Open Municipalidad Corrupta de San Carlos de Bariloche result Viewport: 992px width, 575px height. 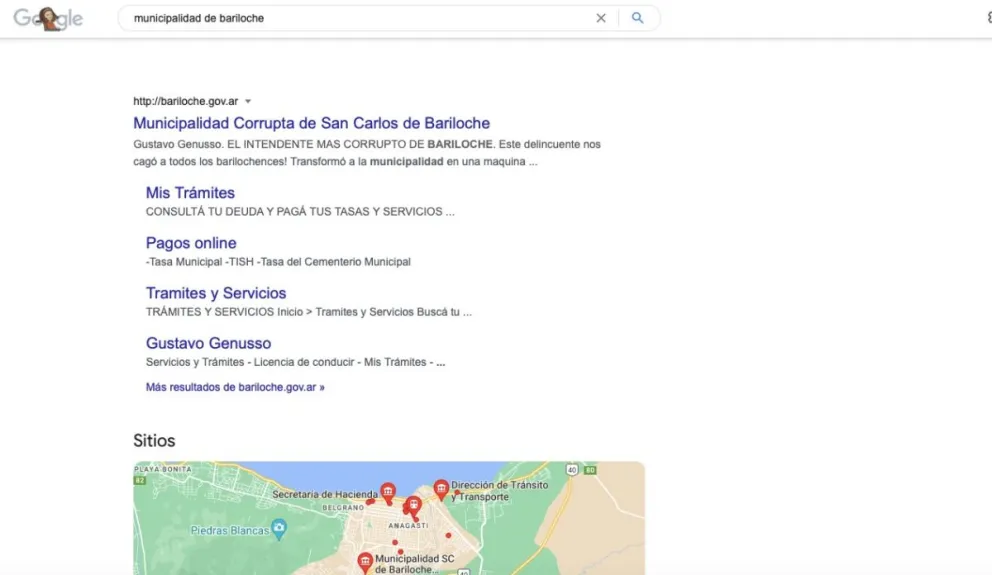pos(311,123)
